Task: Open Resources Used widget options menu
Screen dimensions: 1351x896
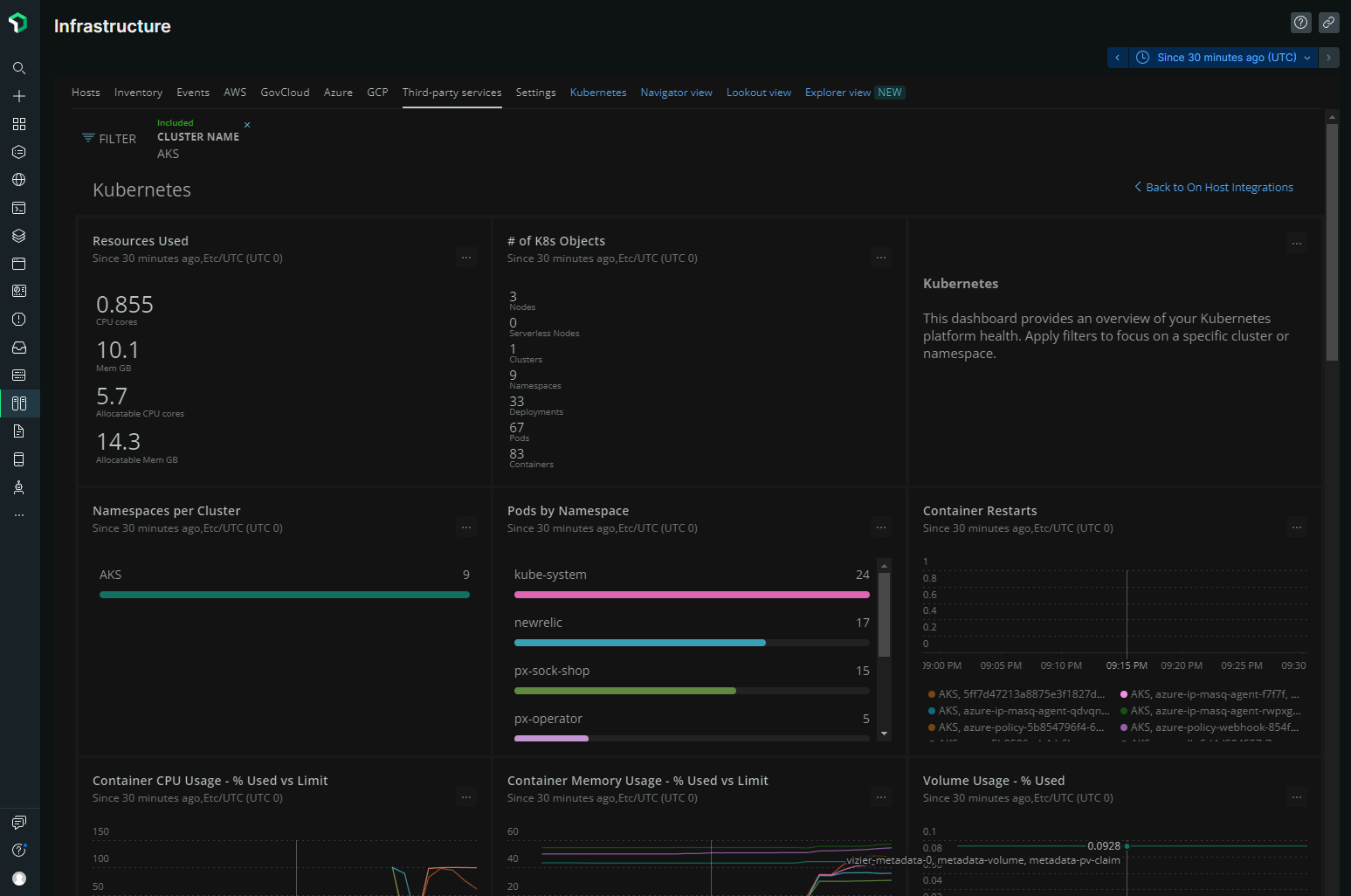Action: (x=466, y=258)
